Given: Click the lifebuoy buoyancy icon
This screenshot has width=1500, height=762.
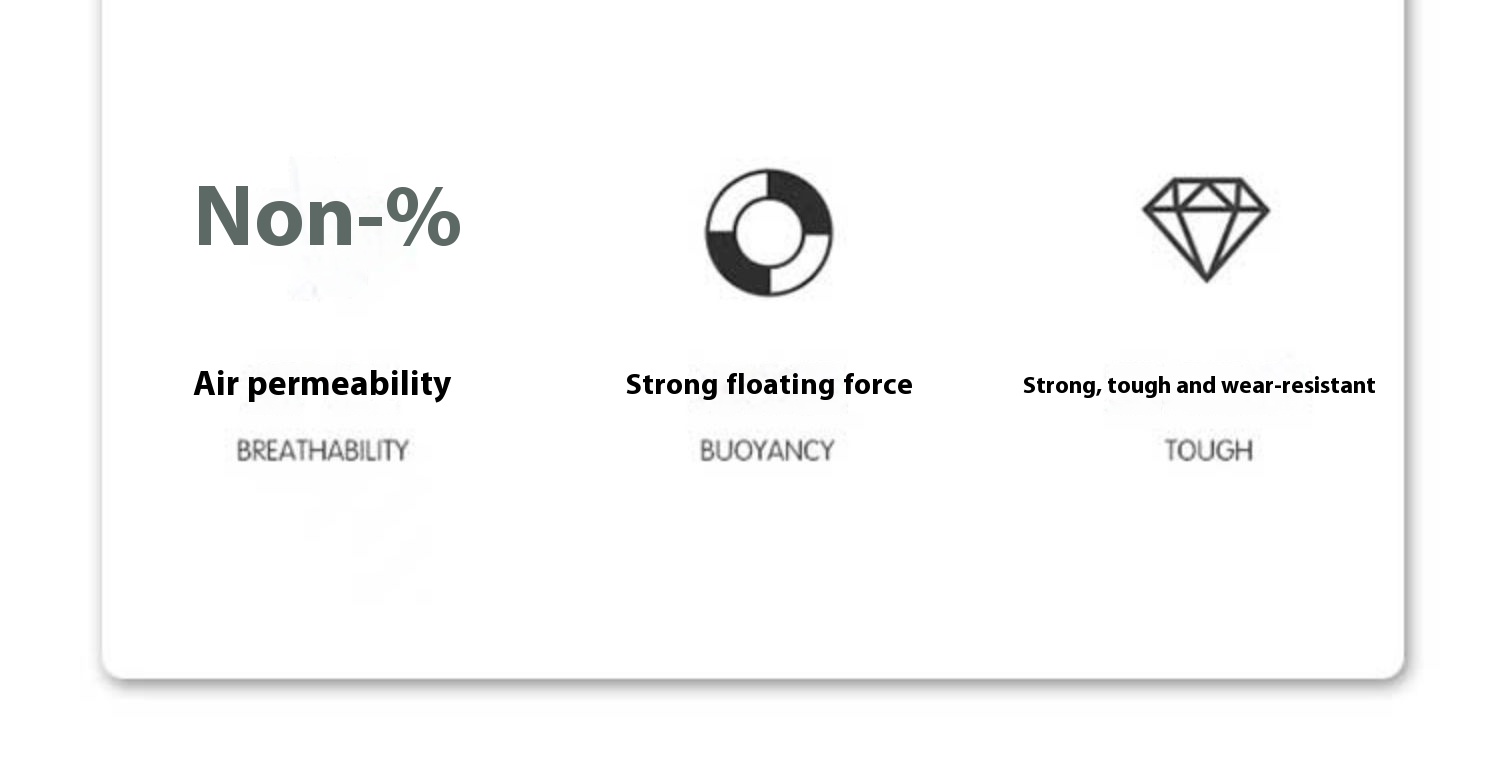Looking at the screenshot, I should [768, 232].
